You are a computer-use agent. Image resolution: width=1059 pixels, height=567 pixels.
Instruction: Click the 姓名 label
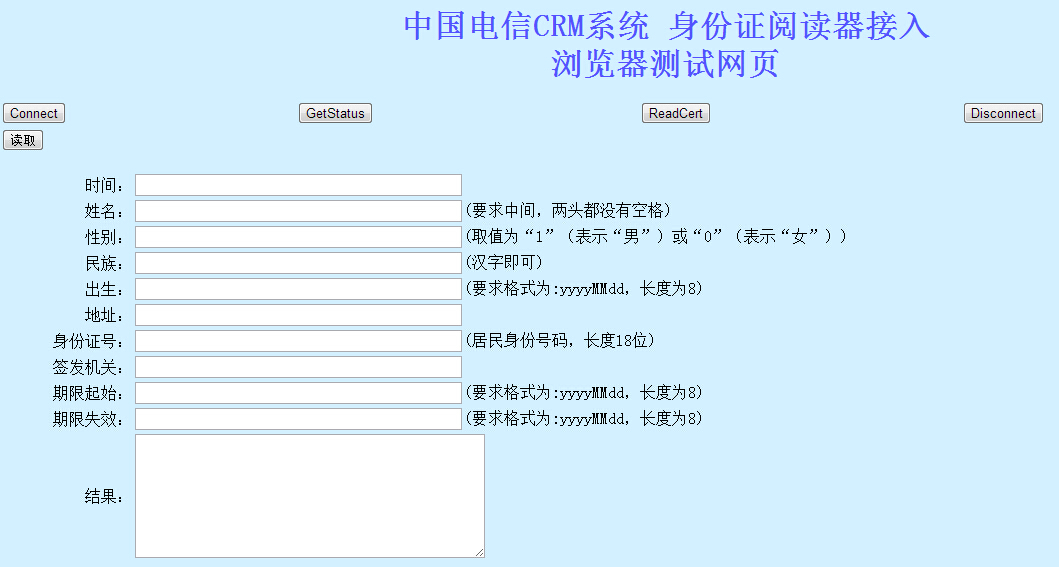(x=105, y=212)
